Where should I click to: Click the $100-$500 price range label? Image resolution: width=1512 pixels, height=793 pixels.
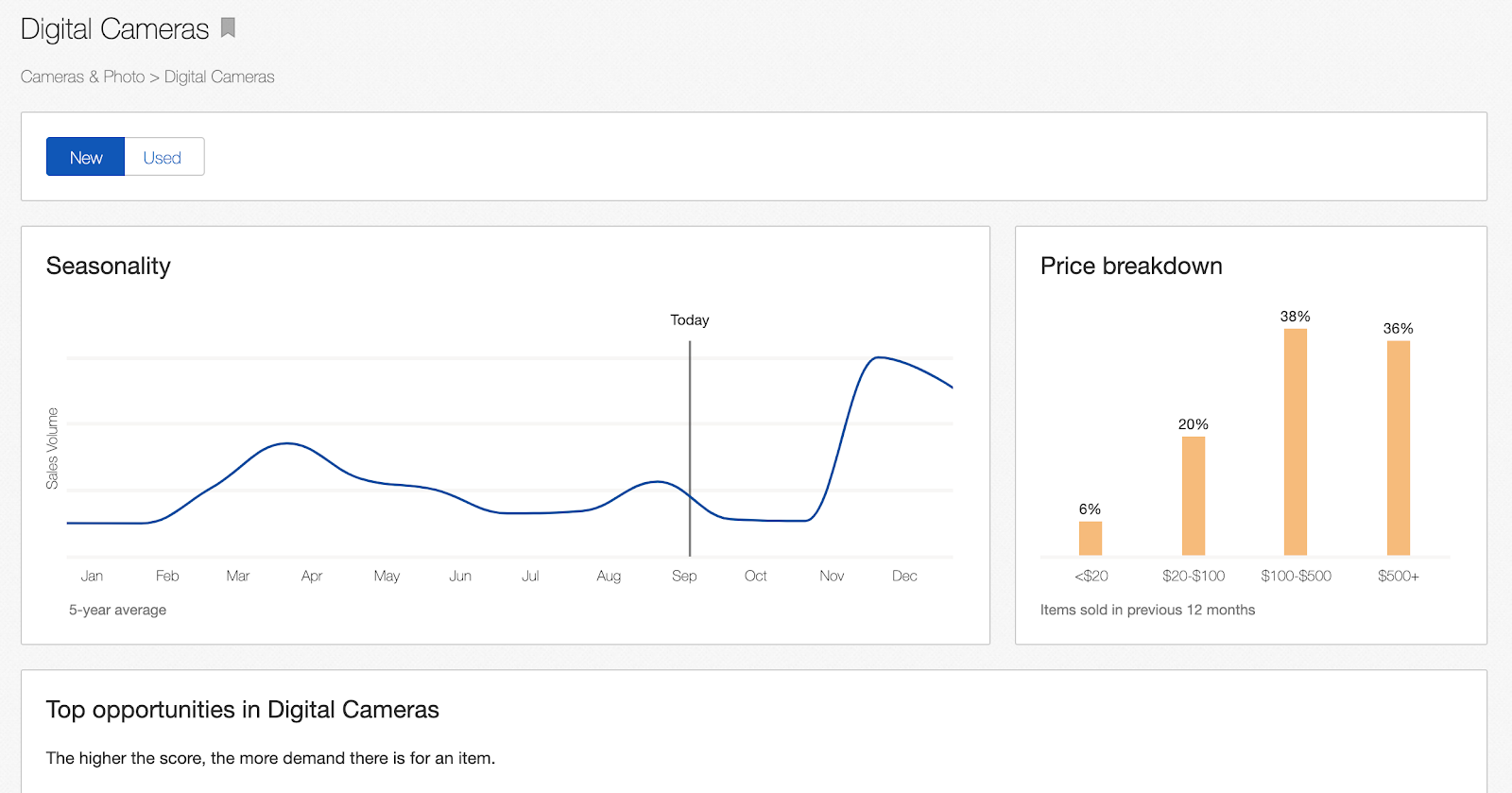pyautogui.click(x=1296, y=576)
